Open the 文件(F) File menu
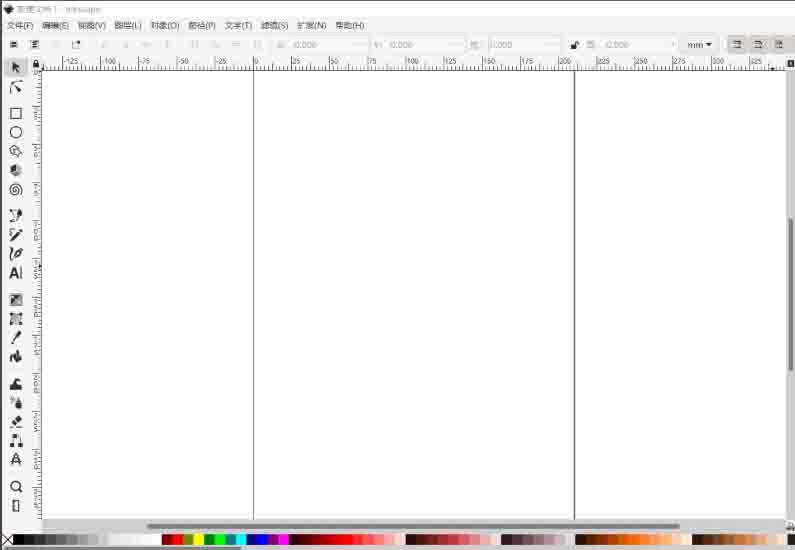The height and width of the screenshot is (550, 795). (x=20, y=25)
